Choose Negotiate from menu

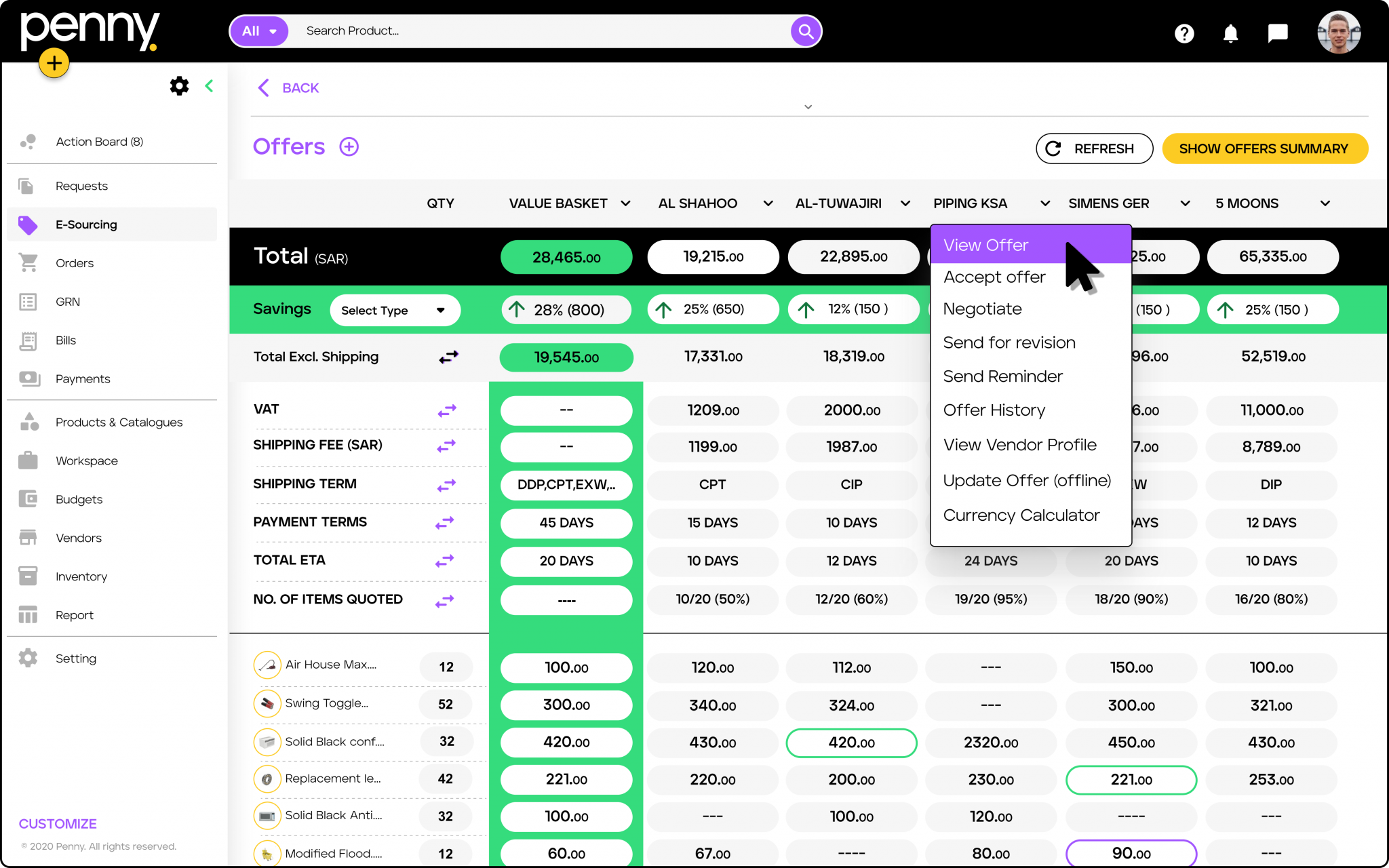(982, 309)
